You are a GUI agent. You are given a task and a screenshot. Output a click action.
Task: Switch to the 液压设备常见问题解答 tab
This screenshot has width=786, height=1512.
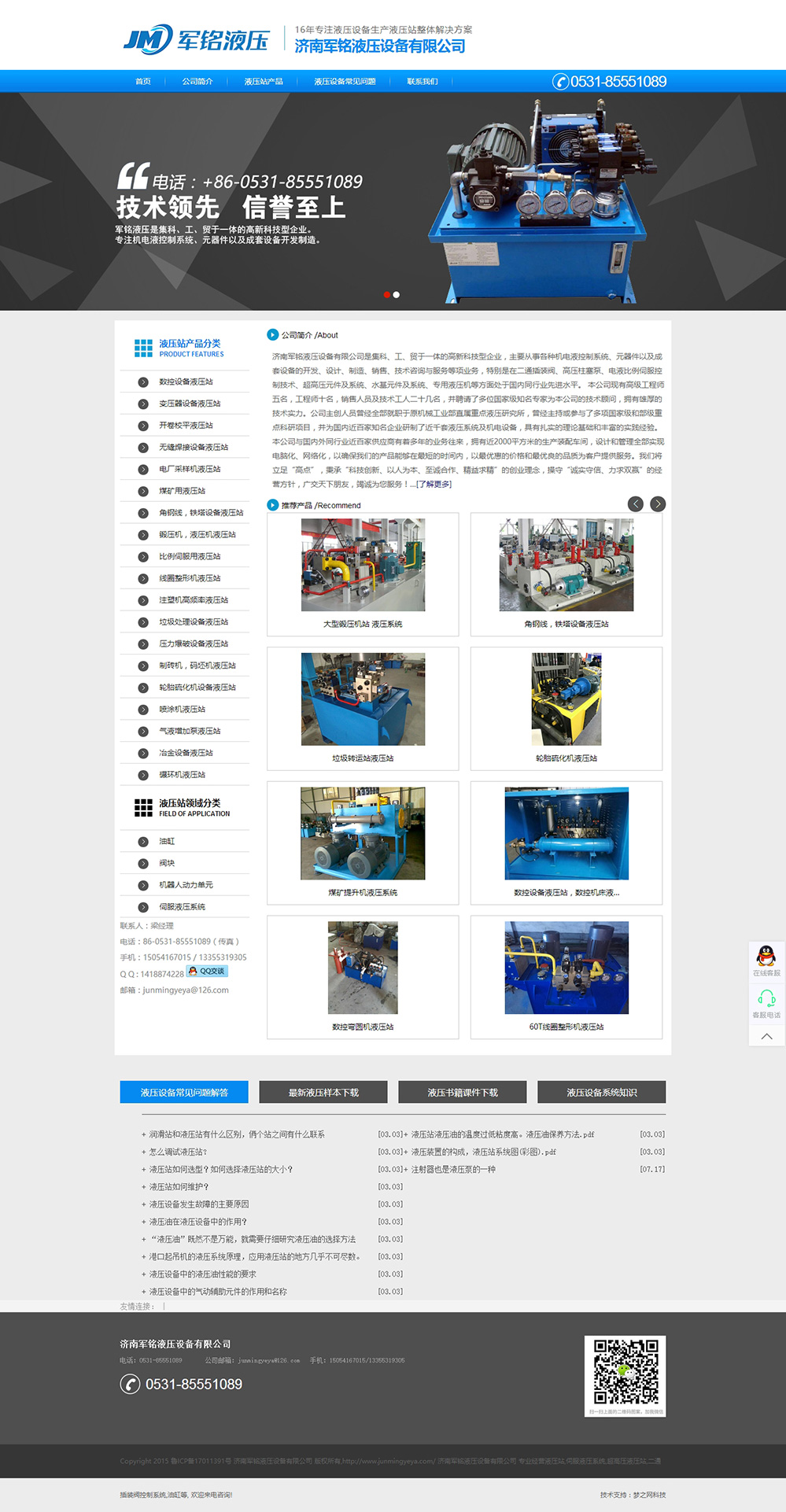184,1092
